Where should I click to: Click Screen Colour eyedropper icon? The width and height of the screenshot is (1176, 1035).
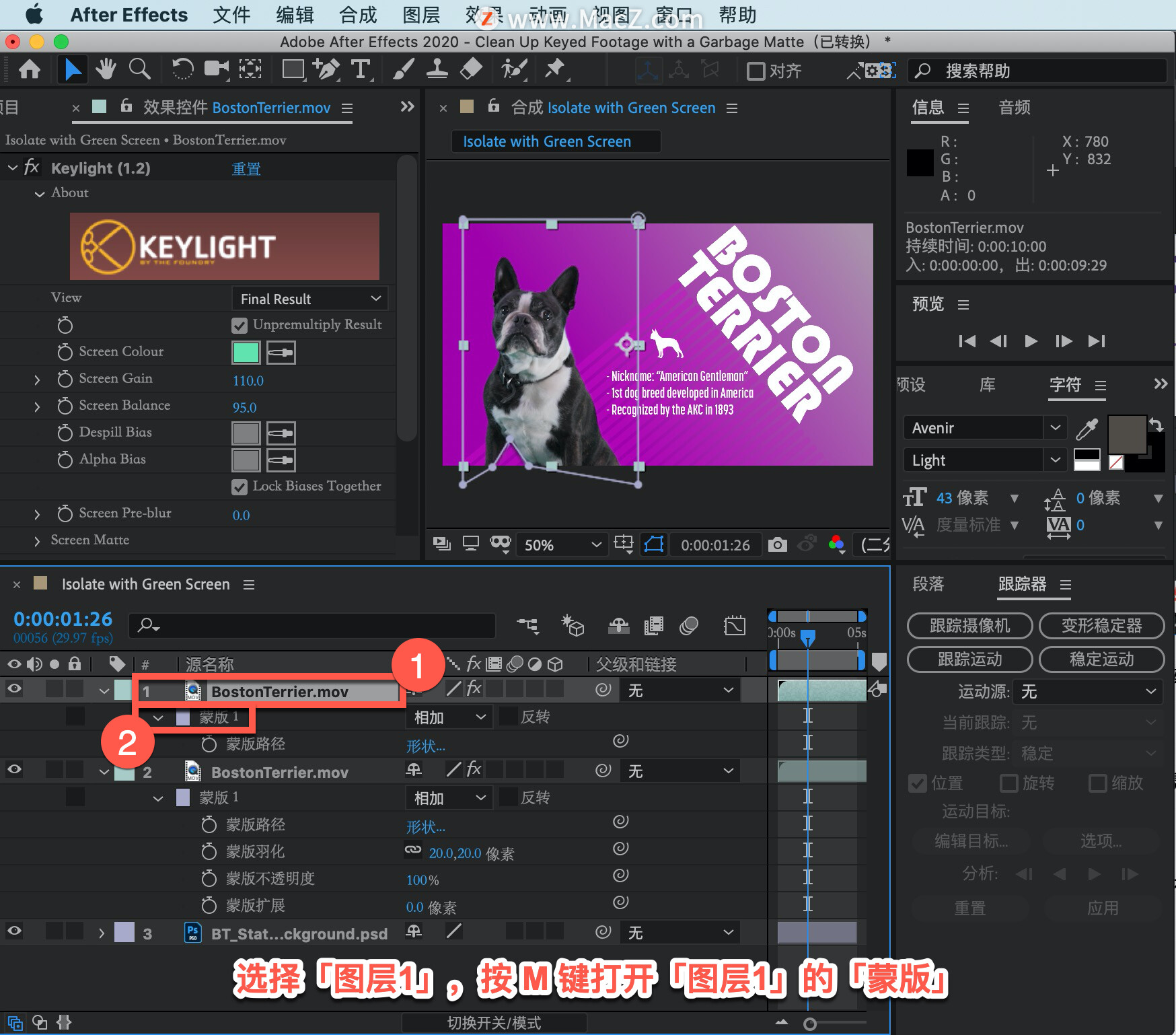(x=281, y=352)
